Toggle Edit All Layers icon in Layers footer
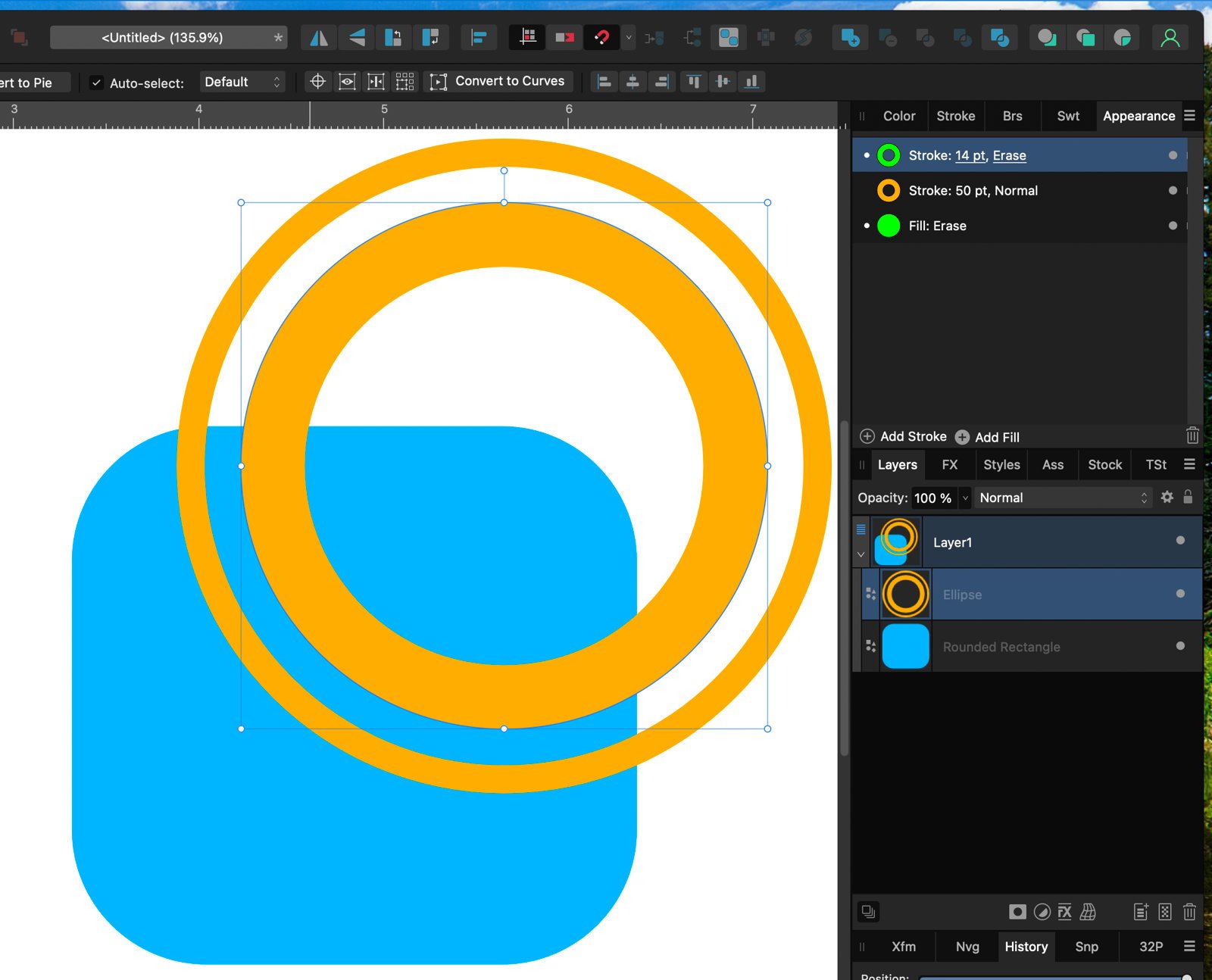The height and width of the screenshot is (980, 1212). (x=869, y=912)
